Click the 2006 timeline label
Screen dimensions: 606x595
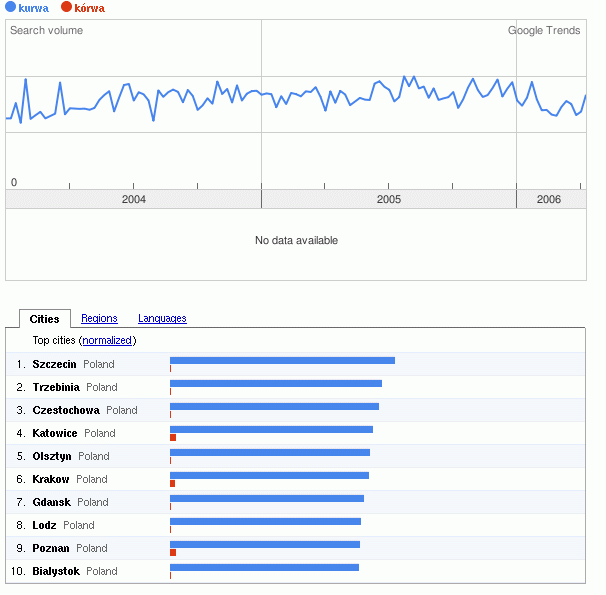click(x=549, y=200)
